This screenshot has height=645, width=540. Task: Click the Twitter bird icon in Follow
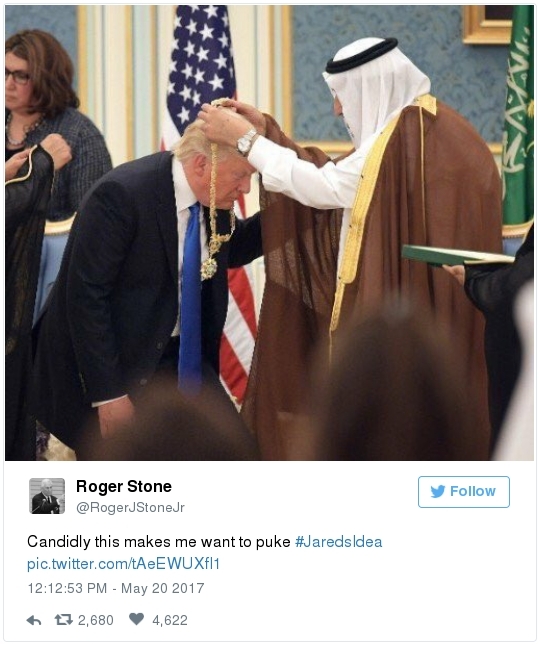click(438, 491)
